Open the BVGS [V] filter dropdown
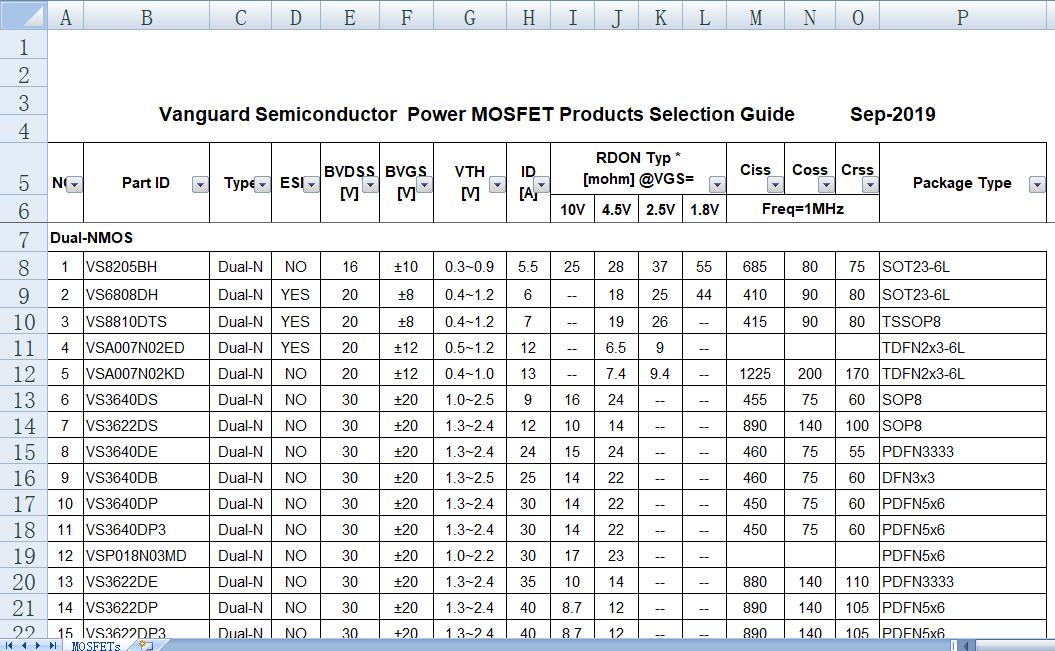Screen dimensions: 1055x651 point(424,184)
